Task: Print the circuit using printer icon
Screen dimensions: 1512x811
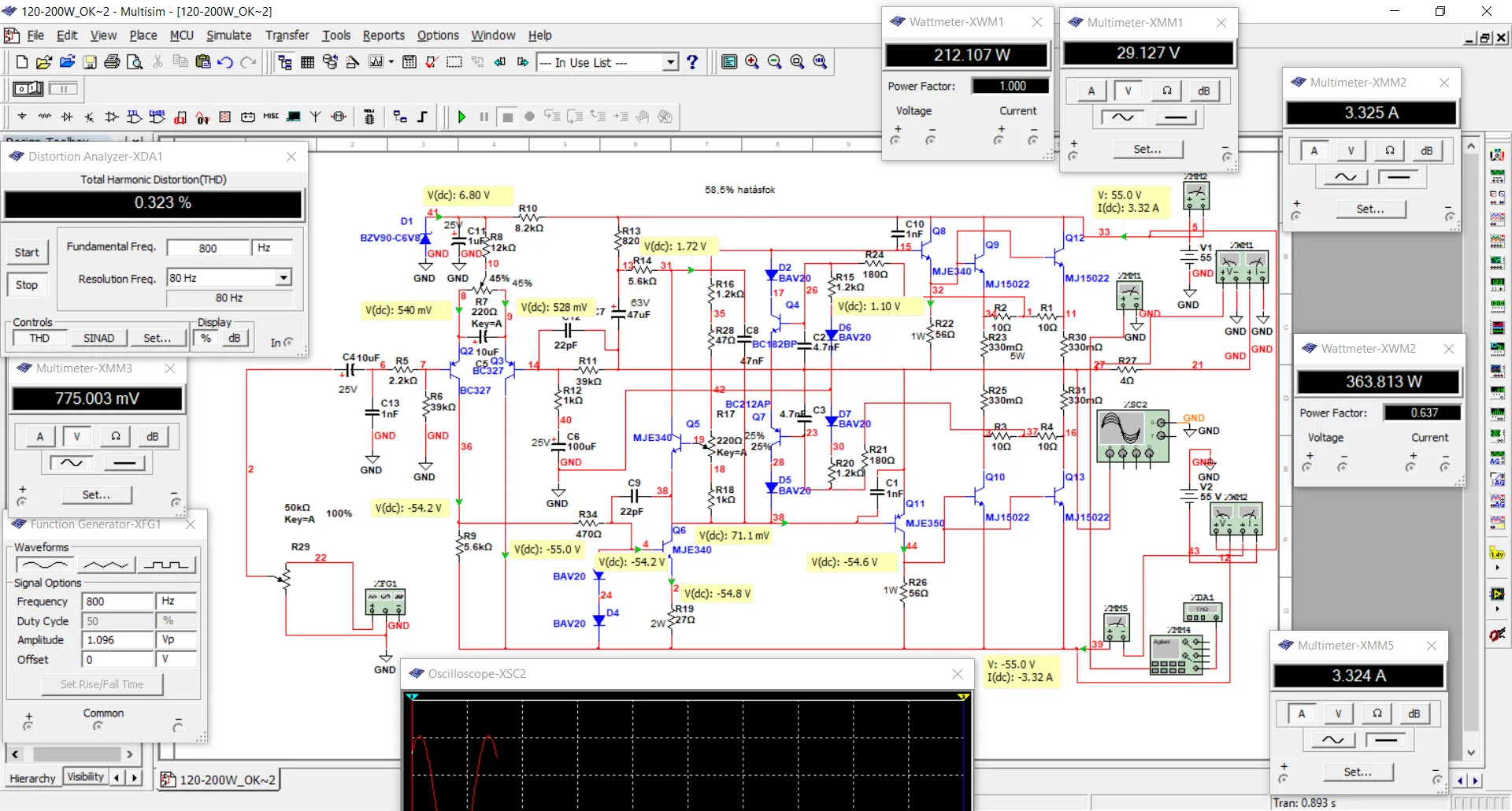Action: [x=112, y=62]
